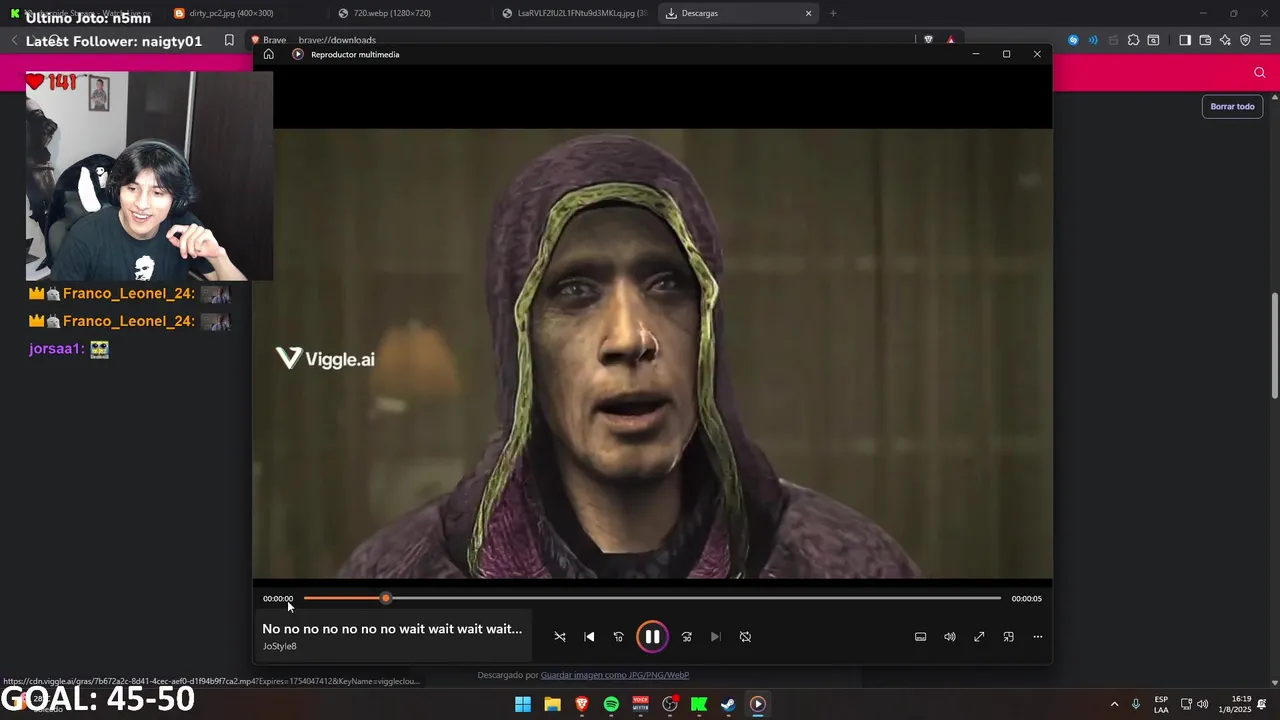Switch the ESP LAA keyboard language

[x=1161, y=704]
